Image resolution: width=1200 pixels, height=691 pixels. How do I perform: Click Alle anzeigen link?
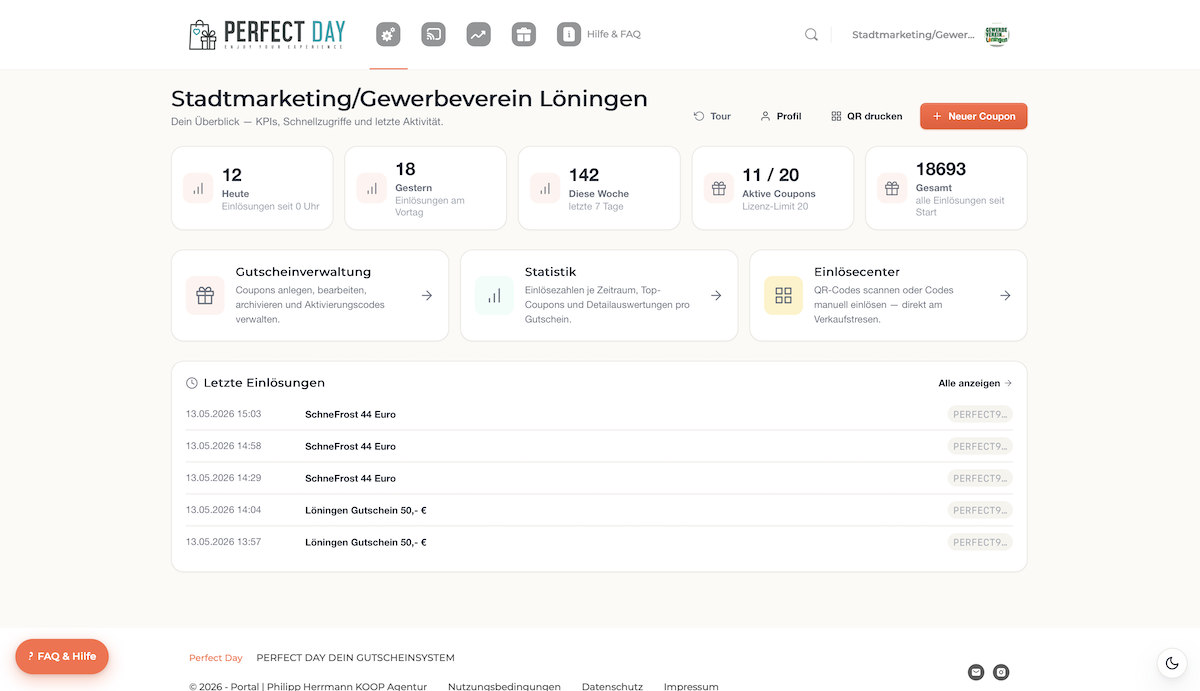coord(975,383)
